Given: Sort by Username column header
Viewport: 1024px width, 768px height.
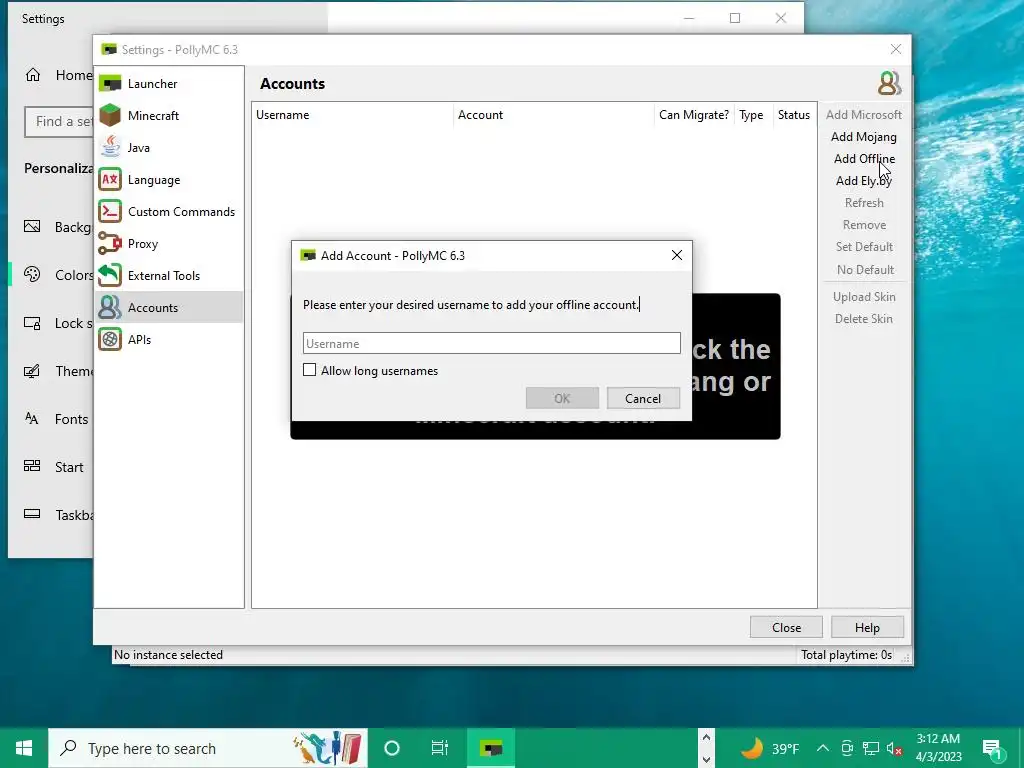Looking at the screenshot, I should click(x=352, y=115).
